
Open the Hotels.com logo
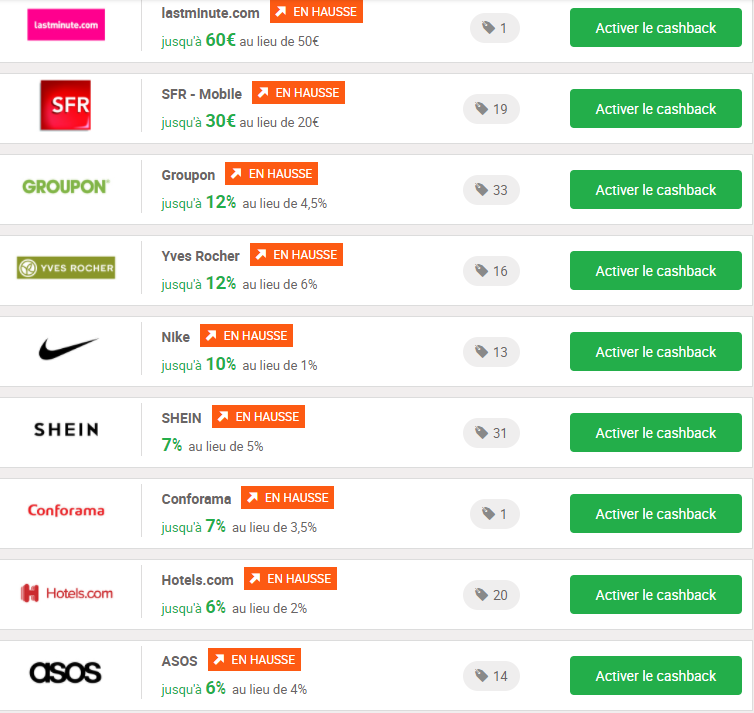pyautogui.click(x=66, y=593)
